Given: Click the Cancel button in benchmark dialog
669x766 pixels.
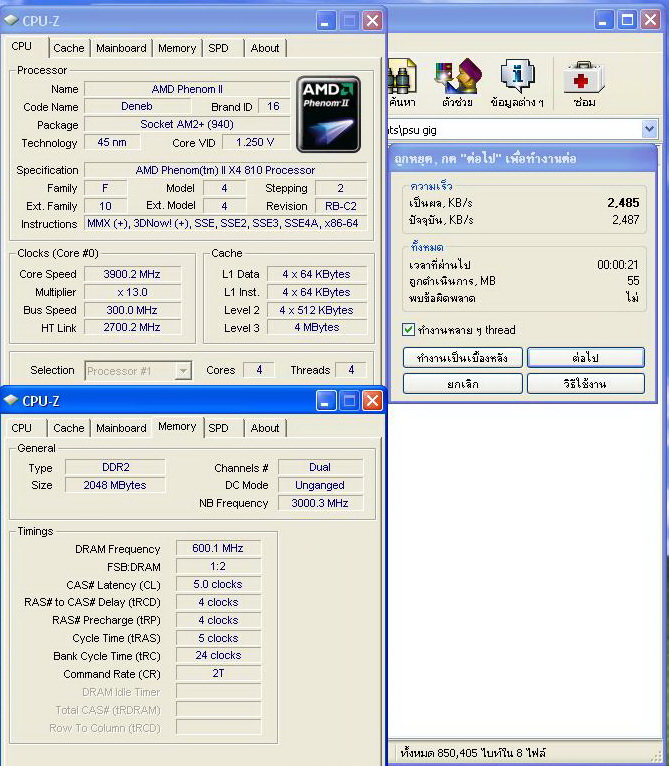Looking at the screenshot, I should point(462,383).
